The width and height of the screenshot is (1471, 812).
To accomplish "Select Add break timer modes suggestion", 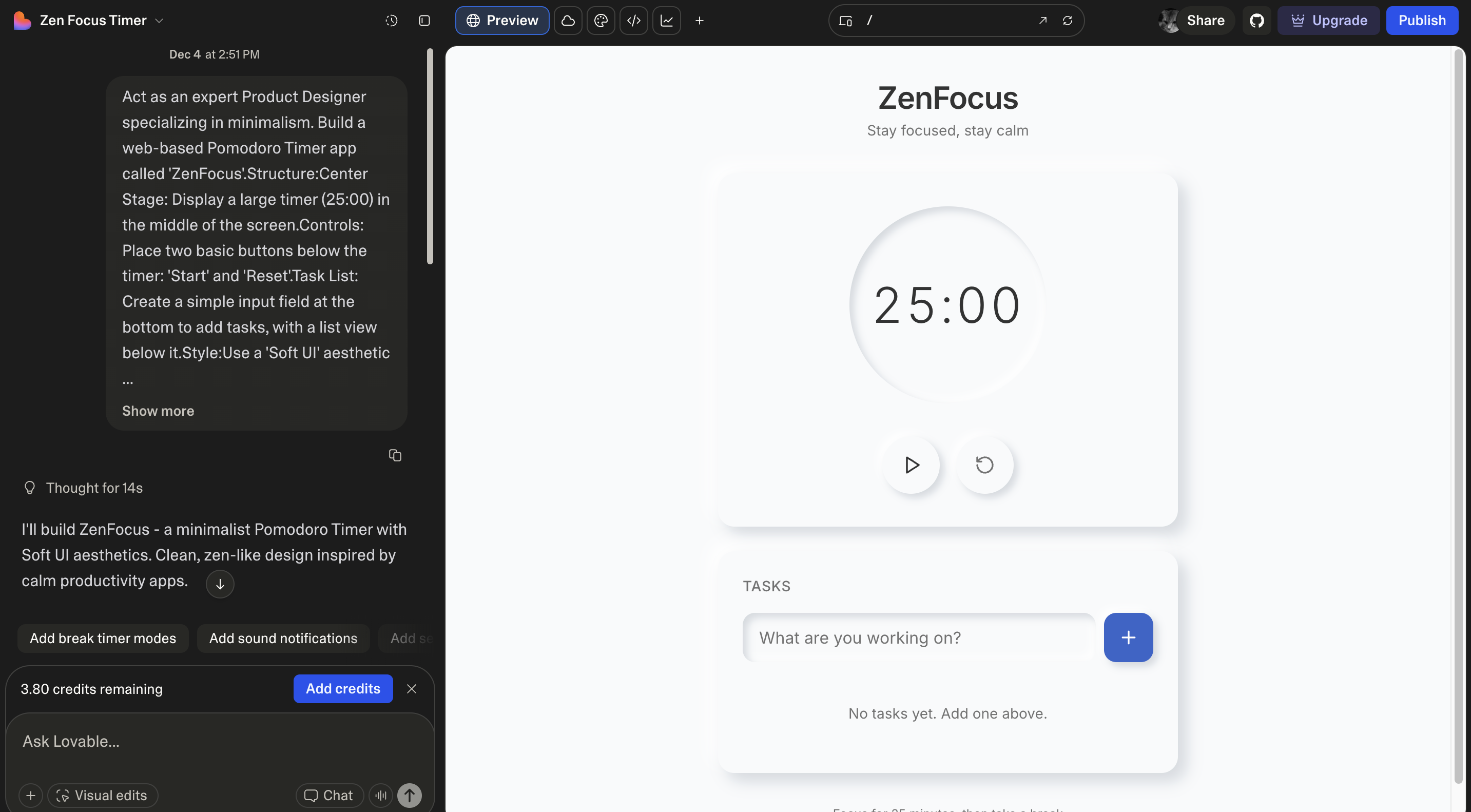I will (103, 638).
